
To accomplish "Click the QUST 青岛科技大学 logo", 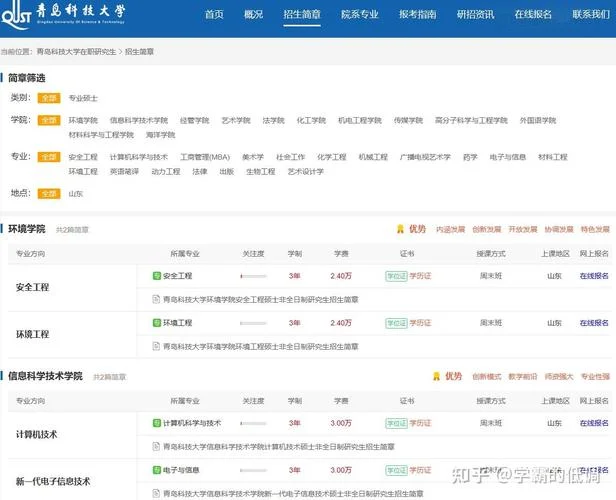I will pyautogui.click(x=63, y=15).
